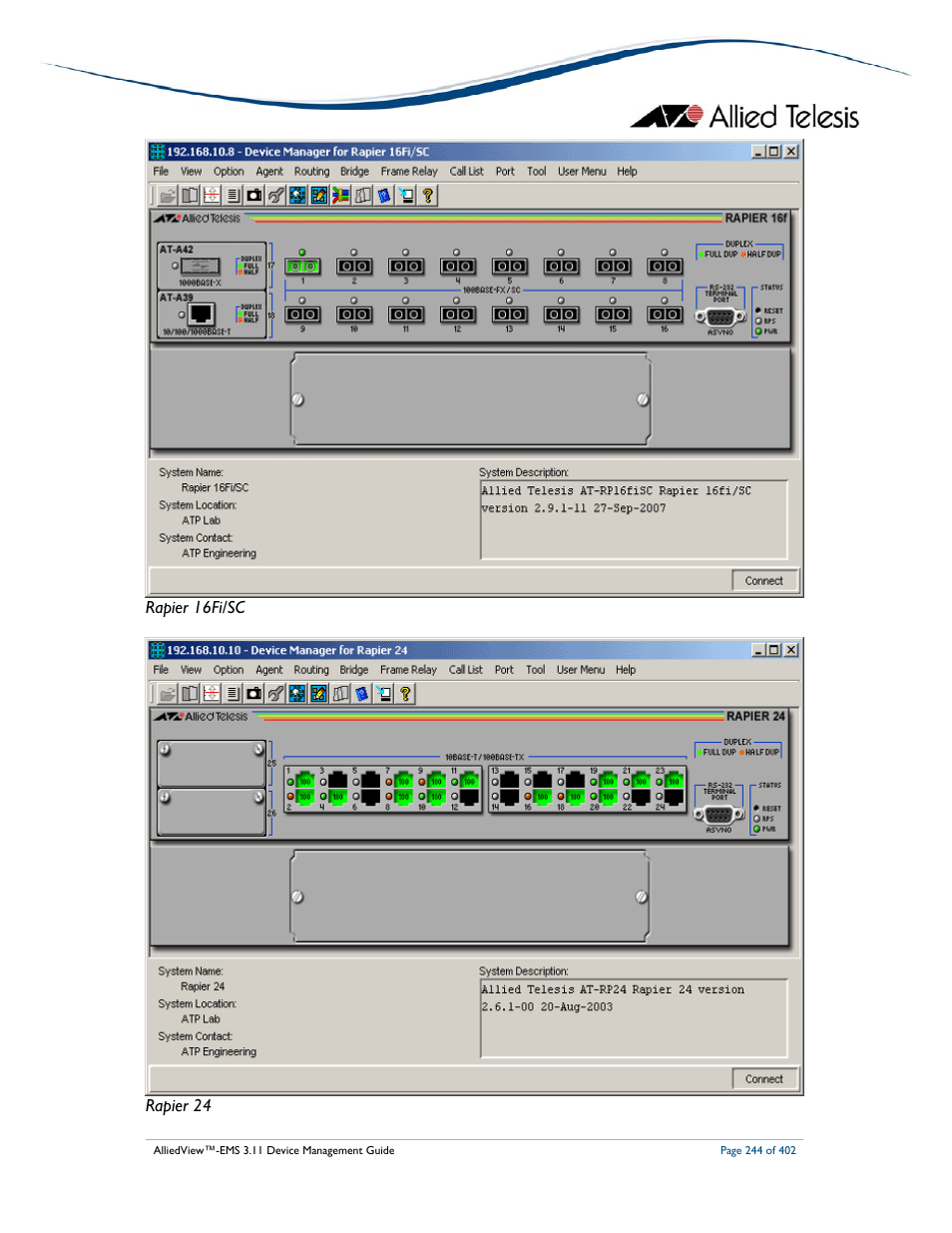
Task: Select fiber port 8 on Rapier 16f
Action: pyautogui.click(x=665, y=267)
